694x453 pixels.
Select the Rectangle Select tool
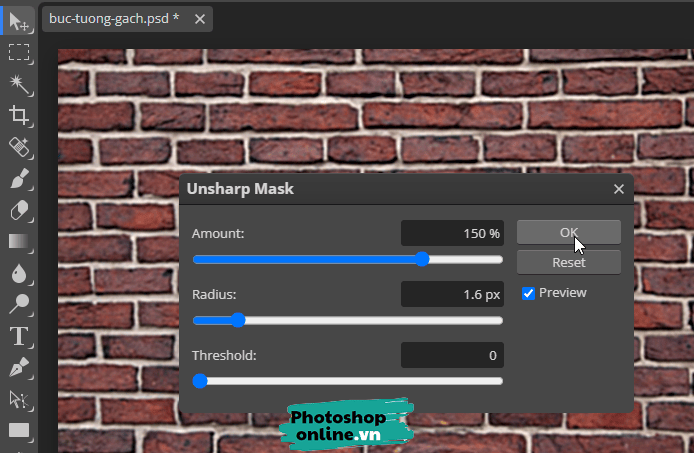point(19,52)
